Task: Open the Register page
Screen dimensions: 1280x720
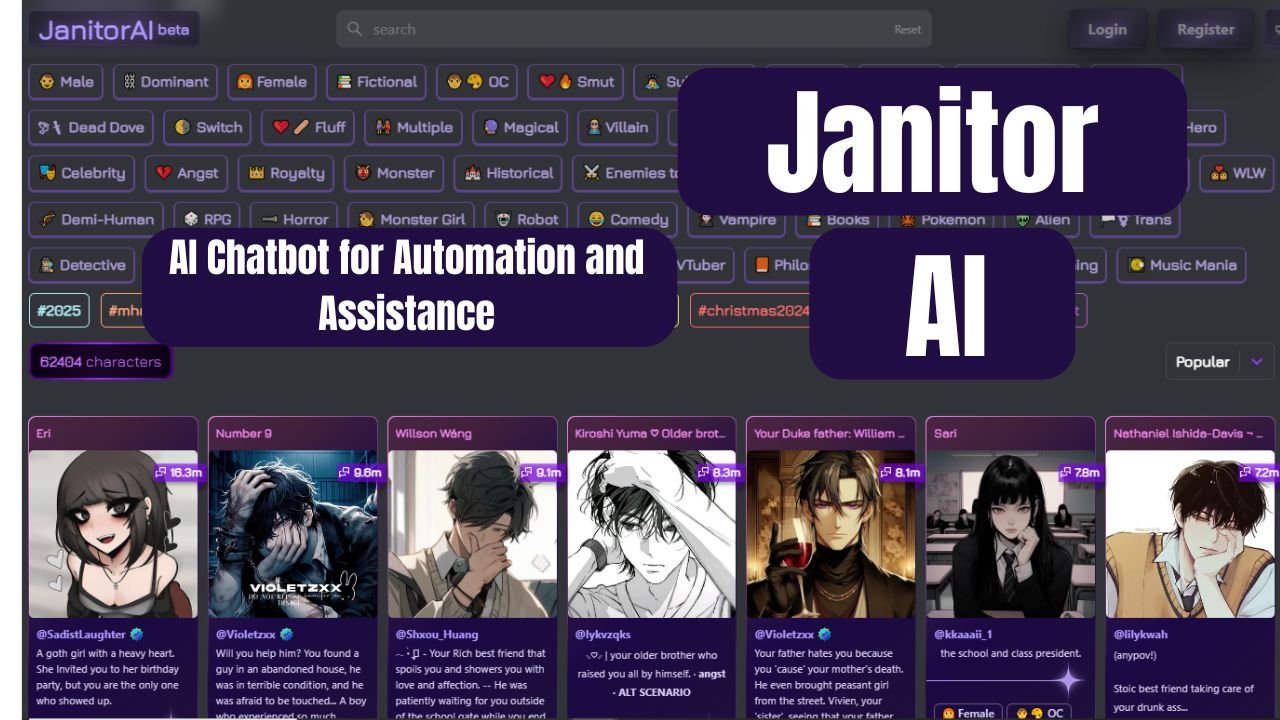Action: pyautogui.click(x=1205, y=30)
